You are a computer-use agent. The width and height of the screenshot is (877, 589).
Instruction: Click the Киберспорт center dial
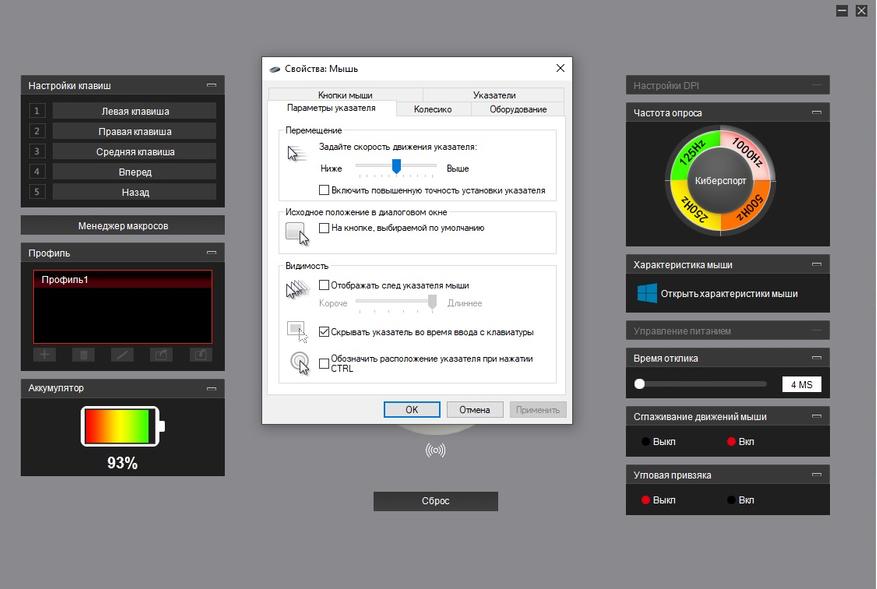720,181
